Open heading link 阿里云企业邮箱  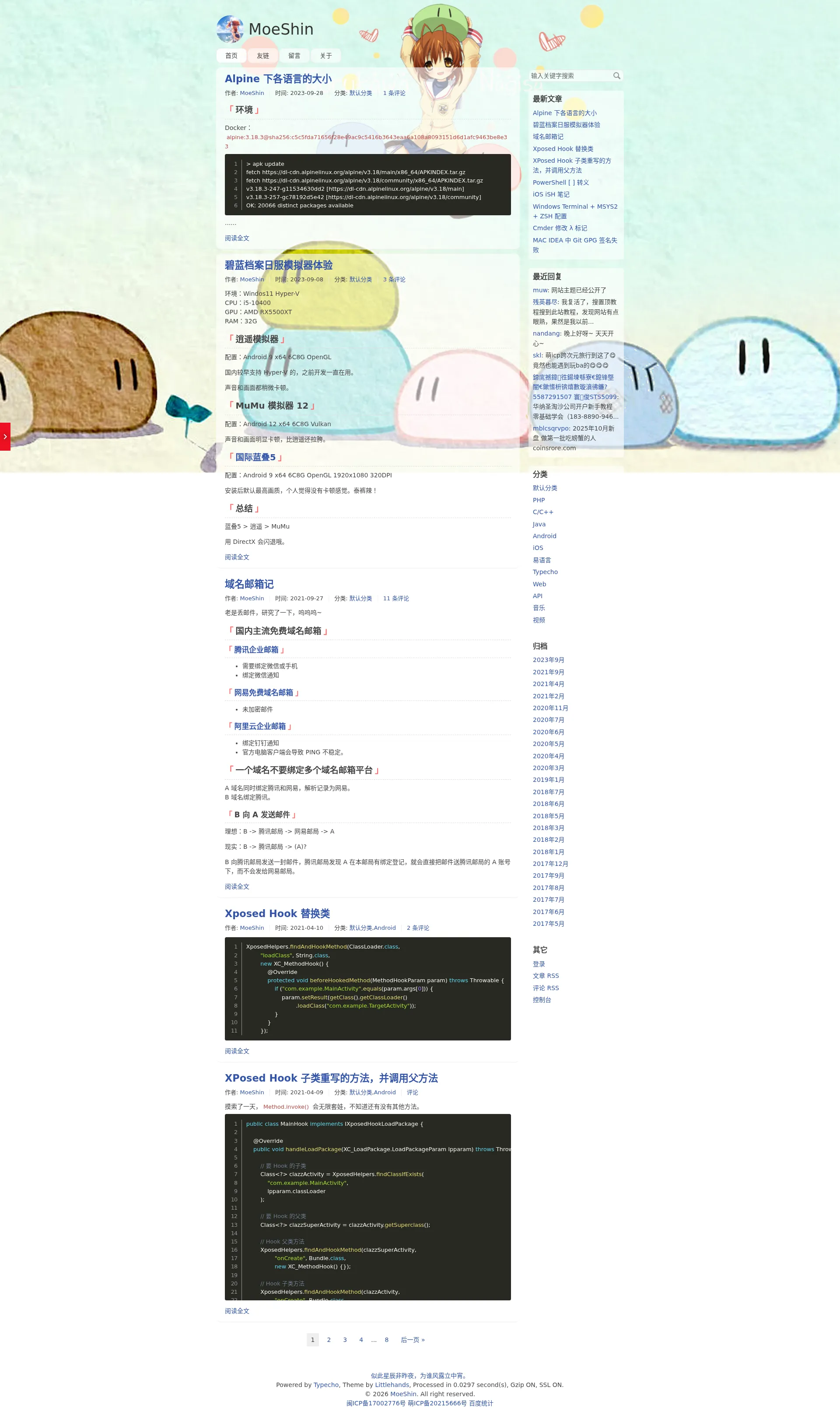[260, 726]
